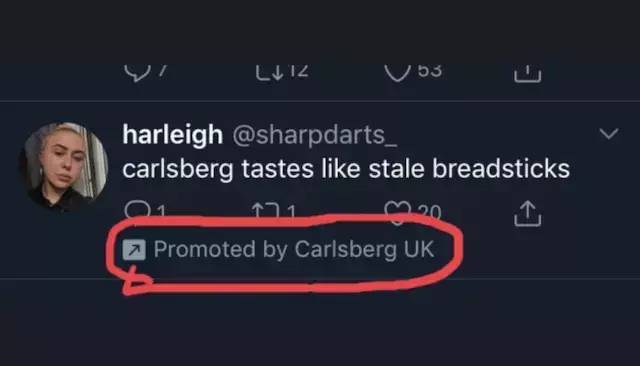Image resolution: width=640 pixels, height=366 pixels.
Task: Click the harleigh display name
Action: pos(173,135)
